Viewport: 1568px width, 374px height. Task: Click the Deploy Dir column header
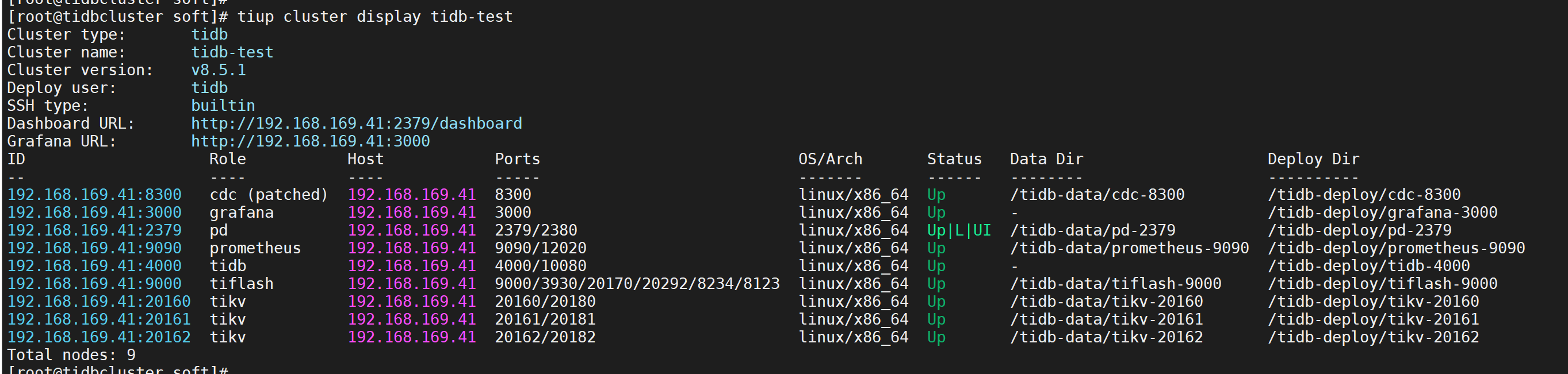pos(1313,159)
